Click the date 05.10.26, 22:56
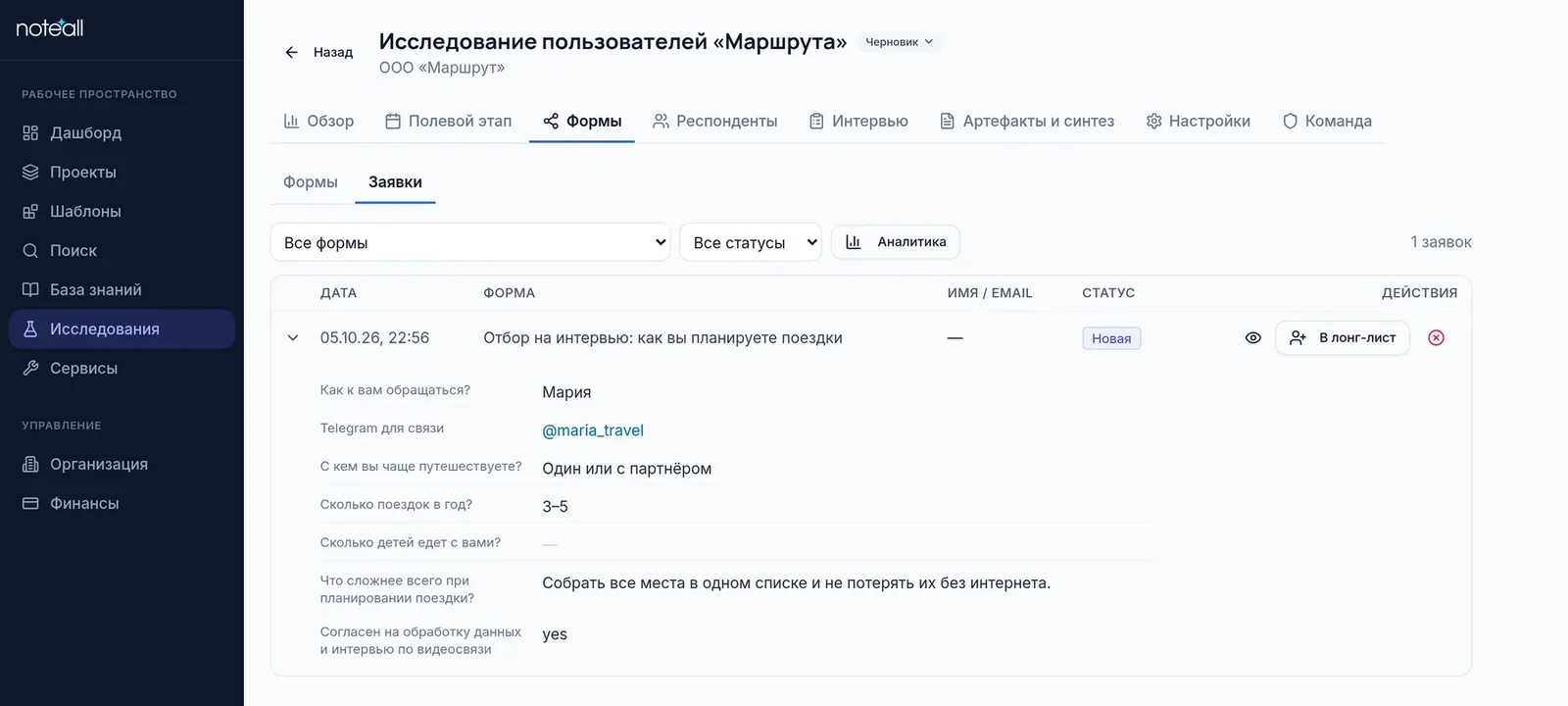This screenshot has height=706, width=1568. tap(374, 337)
